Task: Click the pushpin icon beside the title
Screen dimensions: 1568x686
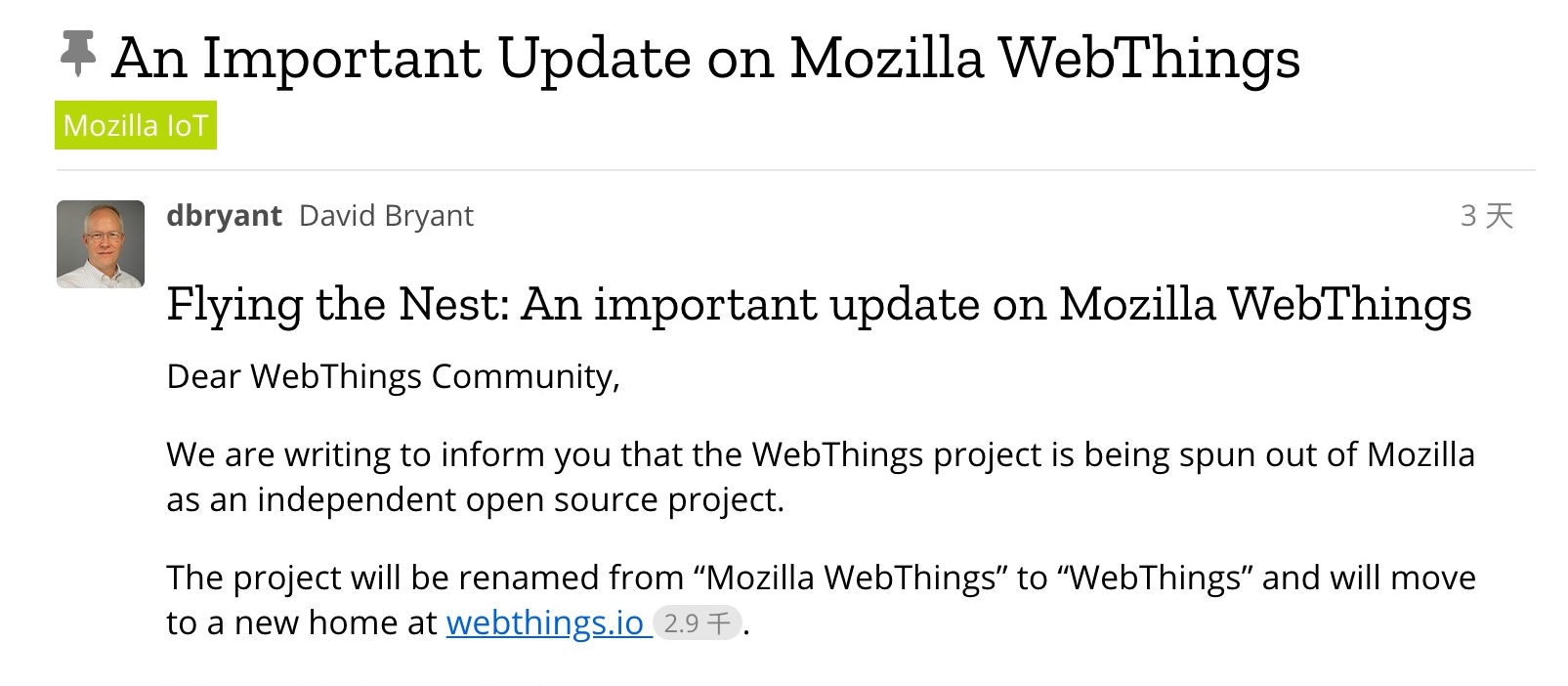Action: click(78, 56)
